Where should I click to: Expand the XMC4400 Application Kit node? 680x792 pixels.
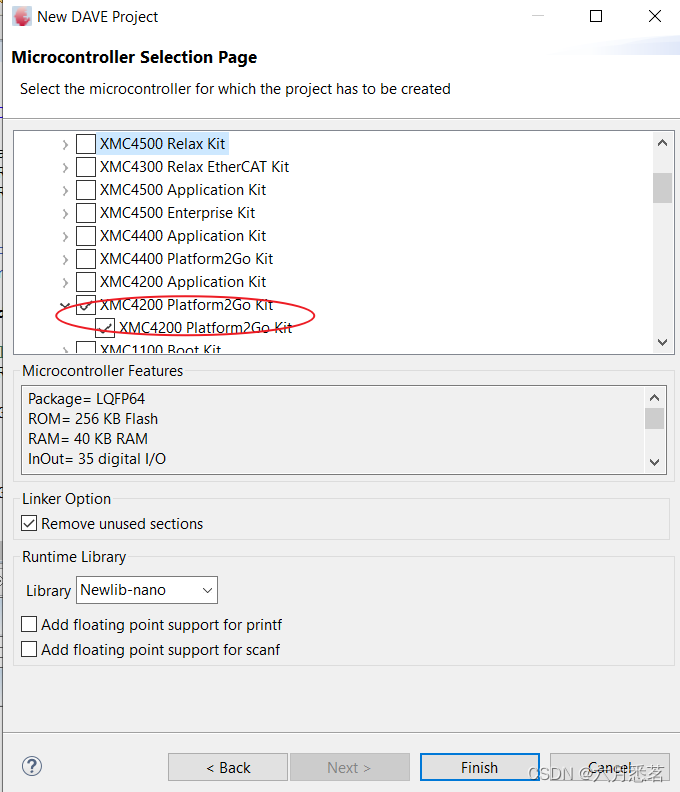coord(65,236)
